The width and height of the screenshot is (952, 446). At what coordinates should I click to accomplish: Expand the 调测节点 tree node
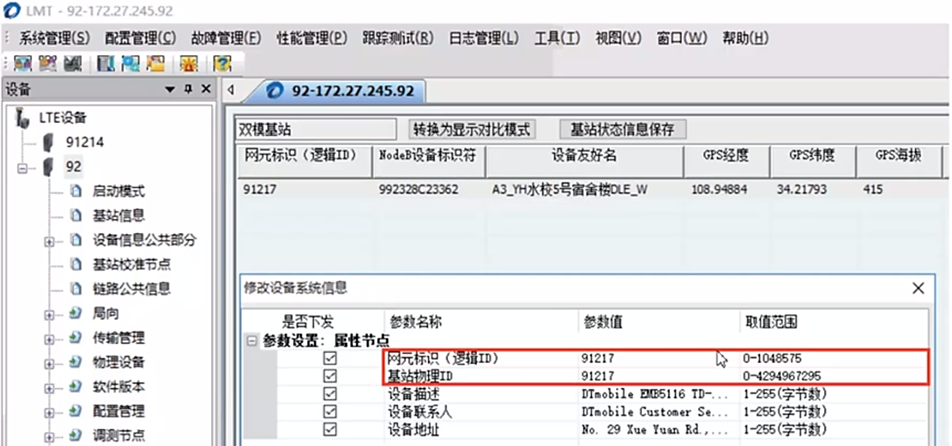click(50, 437)
